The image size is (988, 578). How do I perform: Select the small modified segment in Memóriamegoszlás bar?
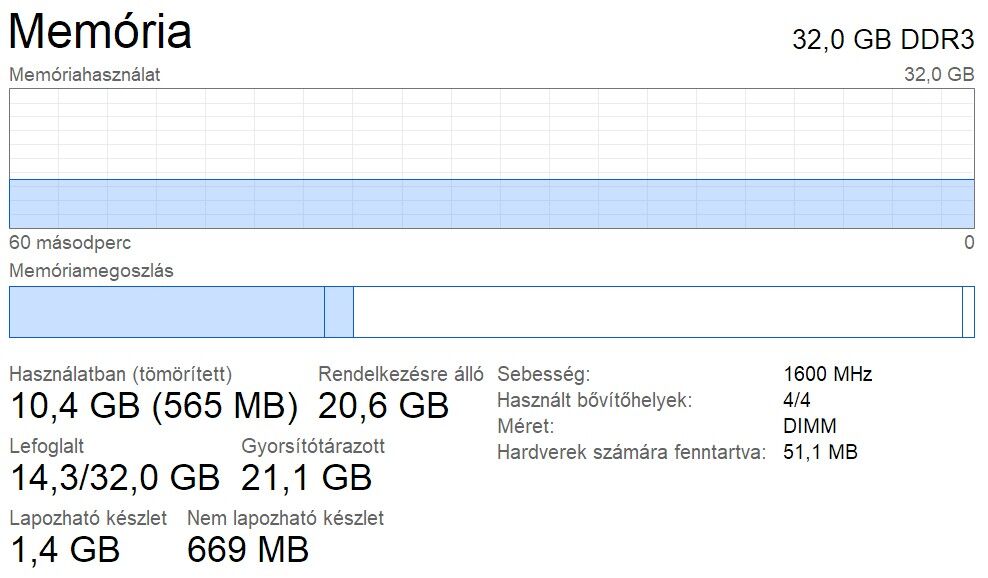(339, 312)
